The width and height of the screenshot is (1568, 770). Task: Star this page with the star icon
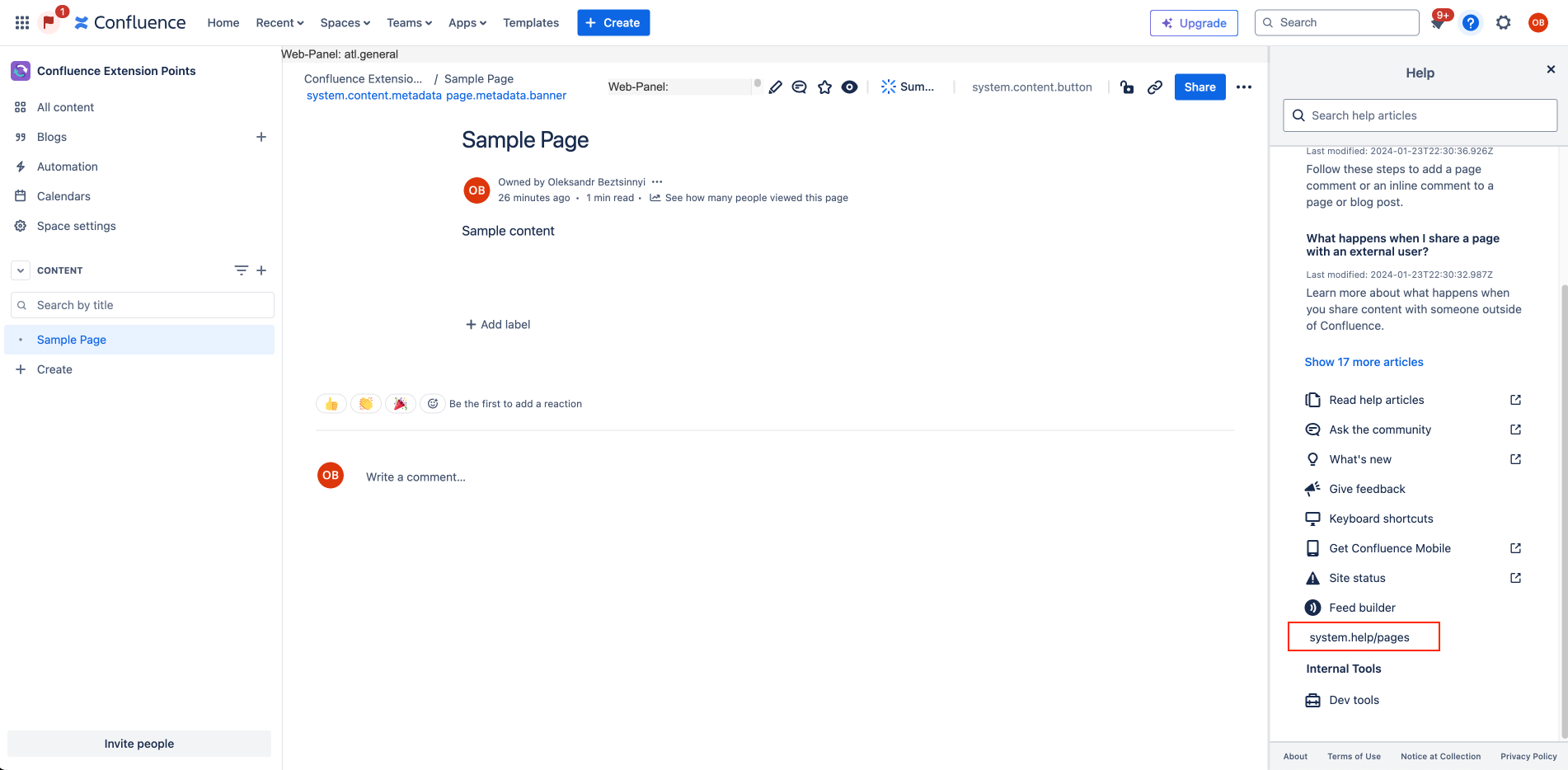coord(824,87)
